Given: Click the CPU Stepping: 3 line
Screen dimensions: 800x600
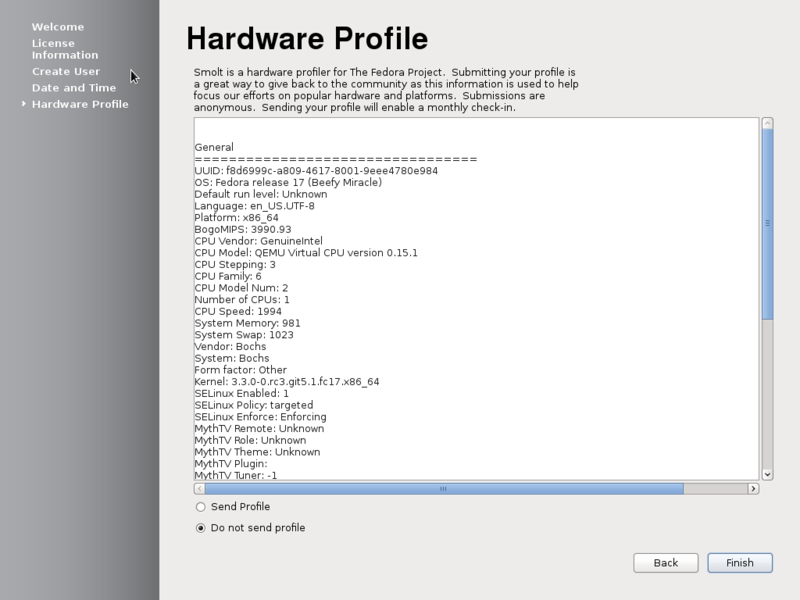Looking at the screenshot, I should (x=235, y=265).
